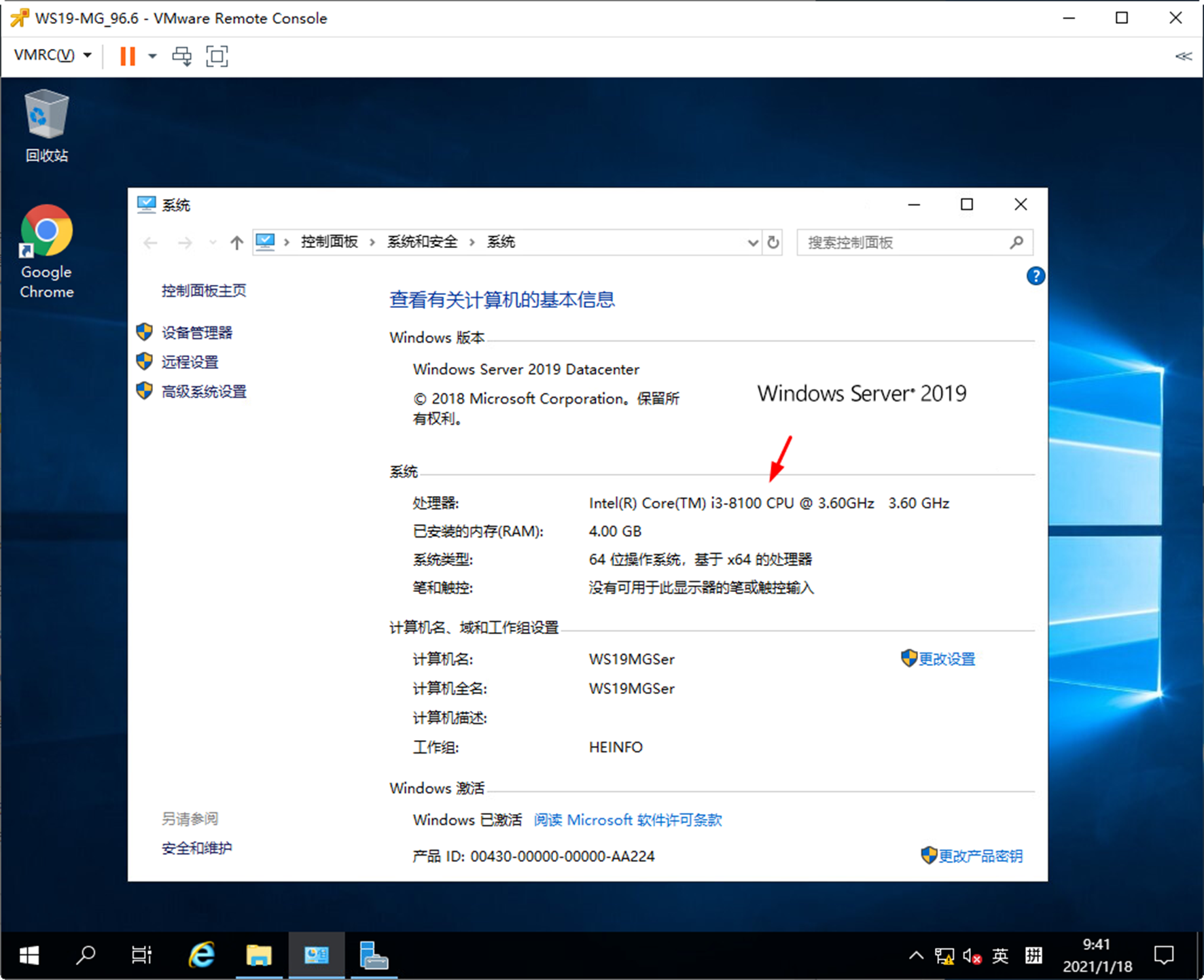
Task: Enter full screen mode in VMRC toolbar
Action: tap(217, 56)
